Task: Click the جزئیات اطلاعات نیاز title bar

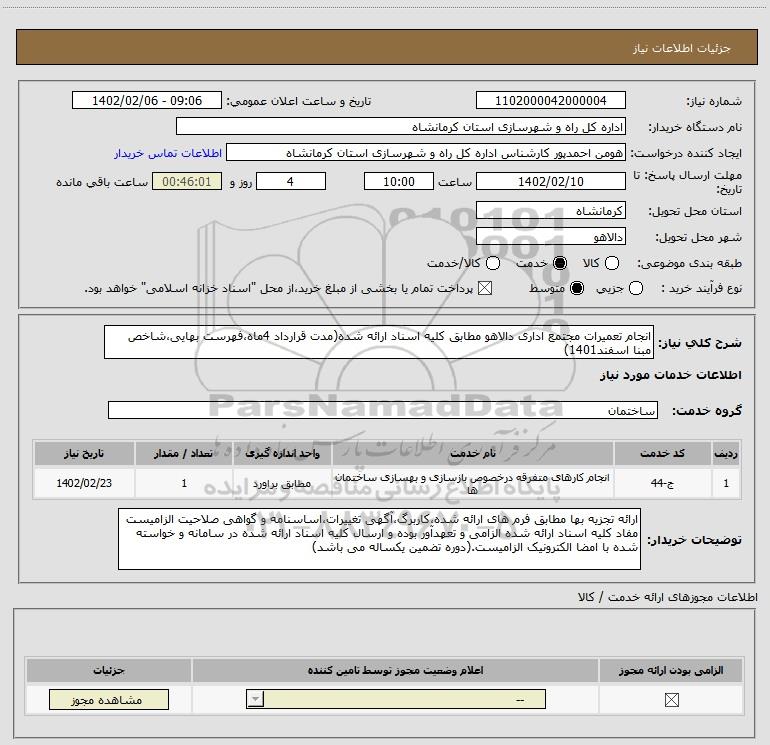Action: [x=386, y=47]
